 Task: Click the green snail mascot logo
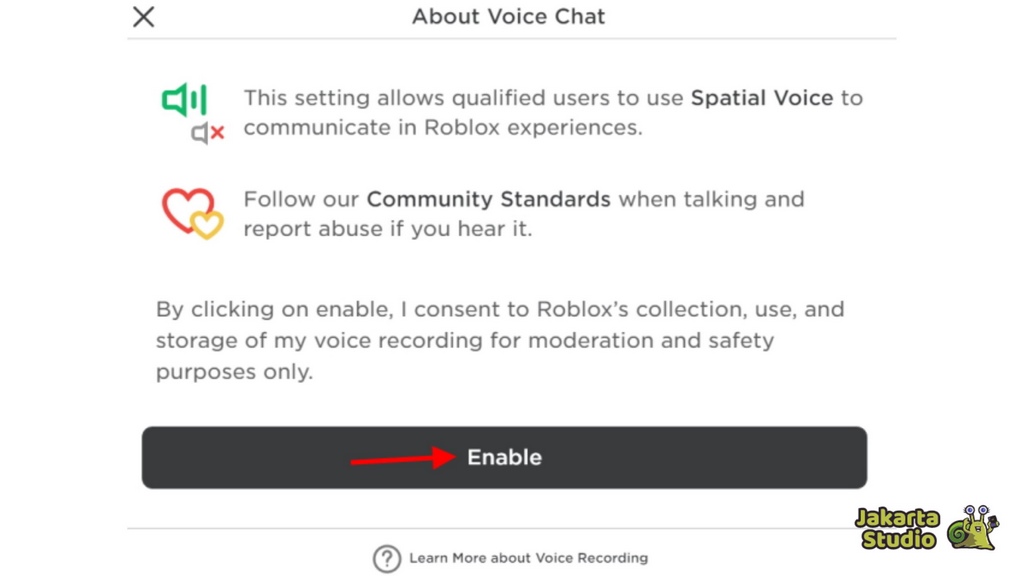click(972, 528)
